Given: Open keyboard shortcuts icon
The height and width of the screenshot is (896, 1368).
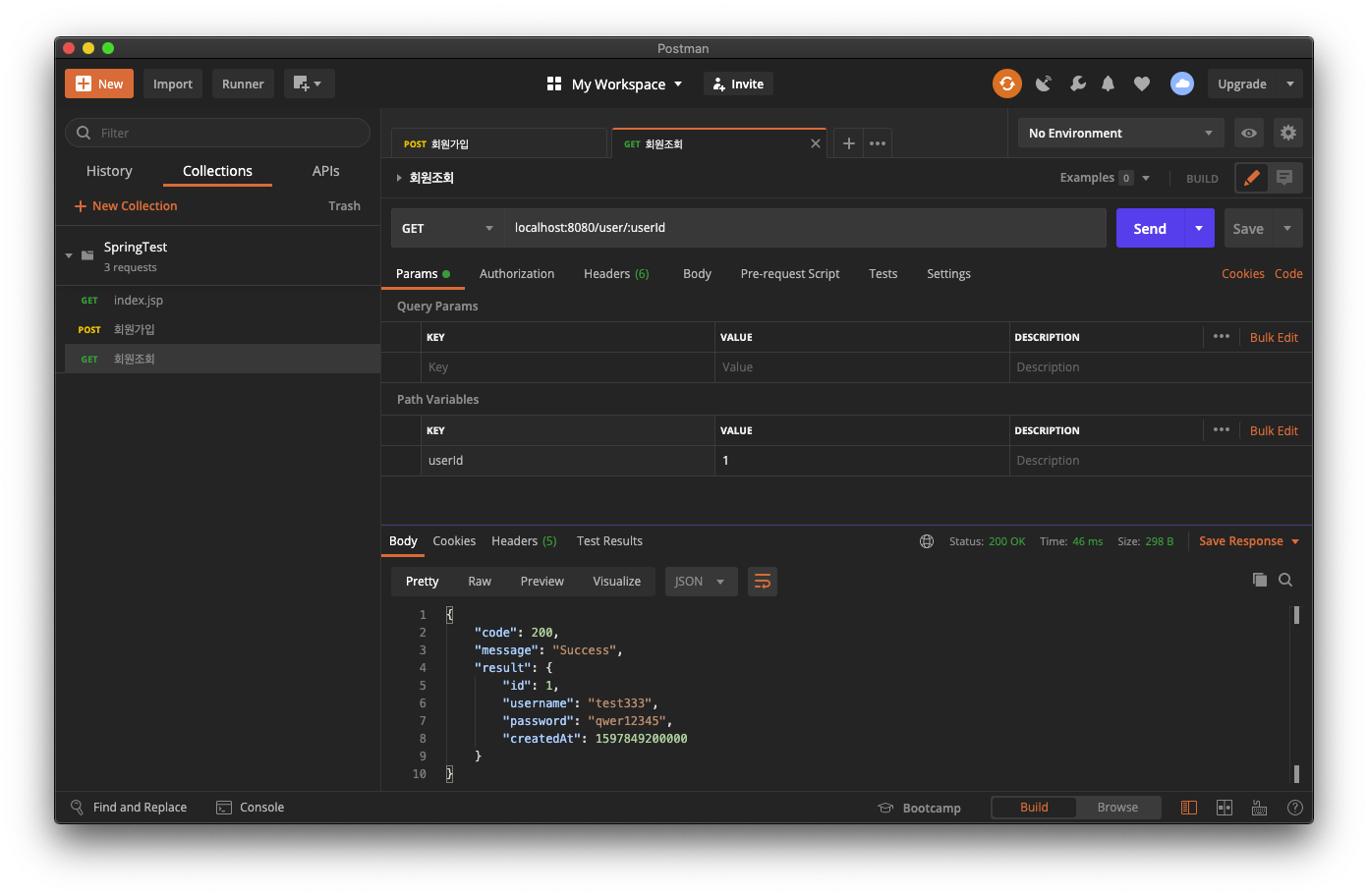Looking at the screenshot, I should tap(1259, 808).
